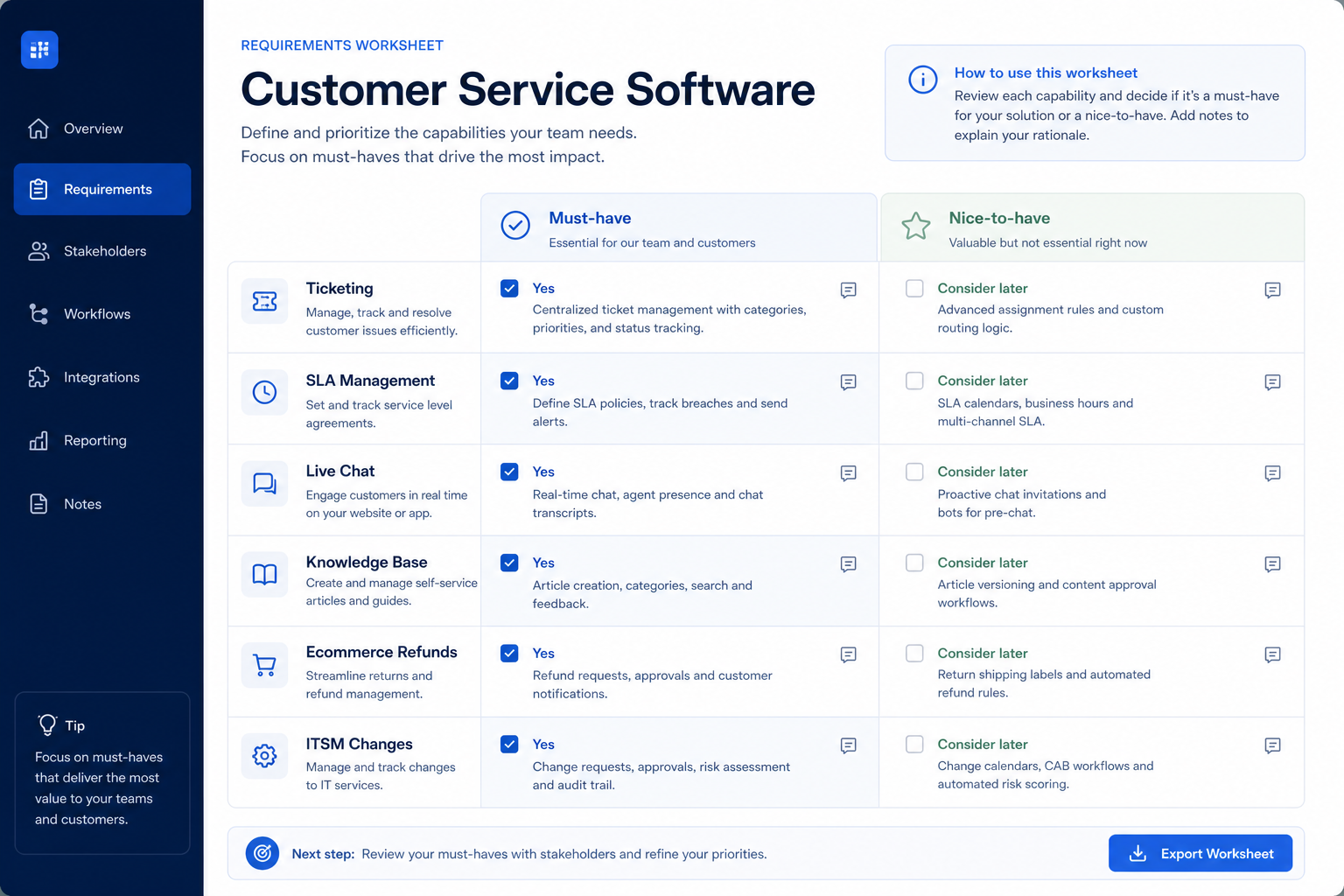Click the REQUIREMENTS WORKSHEET label

(x=342, y=45)
